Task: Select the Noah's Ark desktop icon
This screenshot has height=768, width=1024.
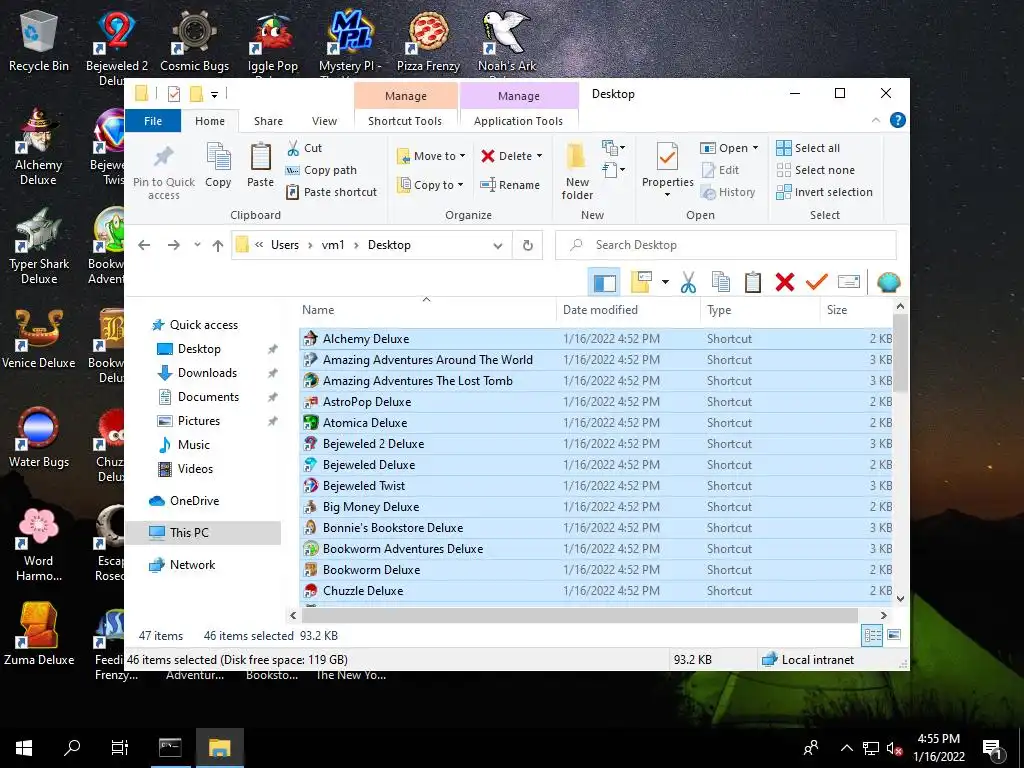Action: click(x=507, y=40)
